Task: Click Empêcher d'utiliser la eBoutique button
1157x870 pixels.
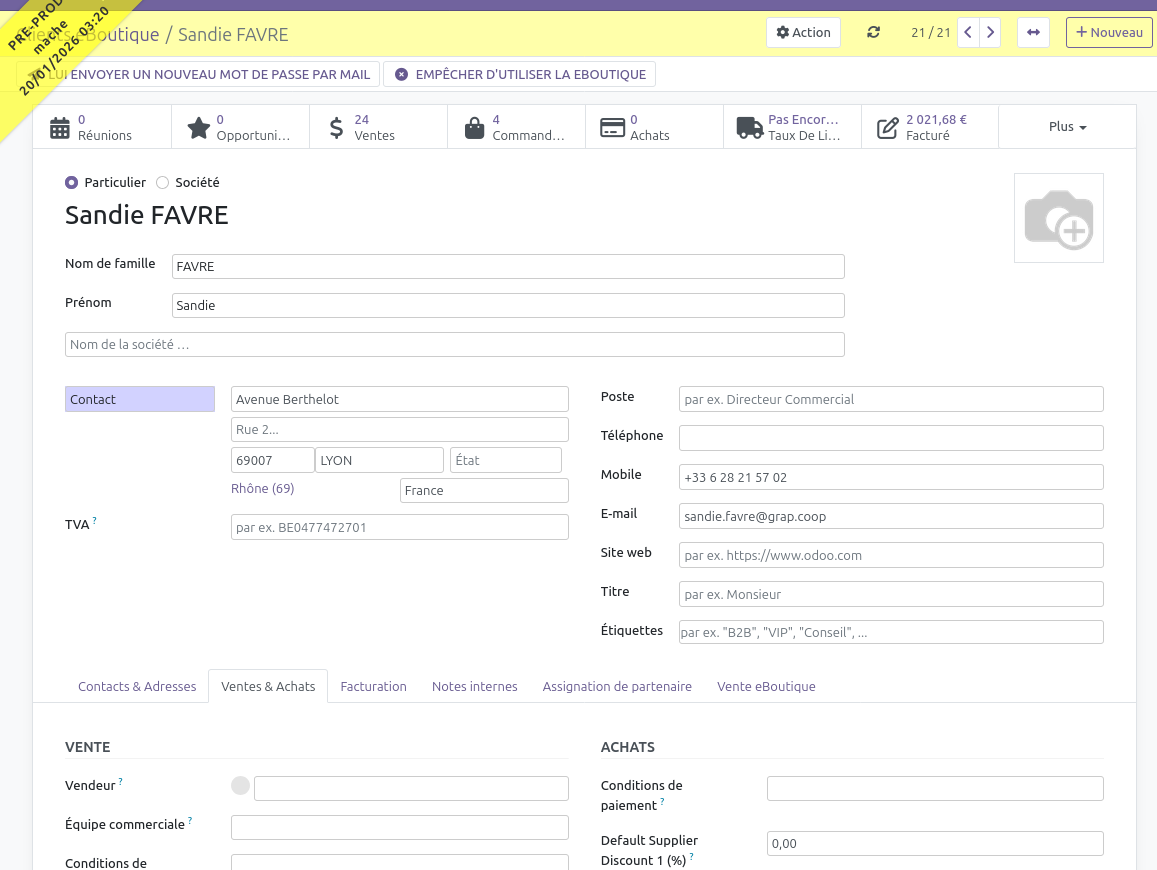Action: coord(520,74)
